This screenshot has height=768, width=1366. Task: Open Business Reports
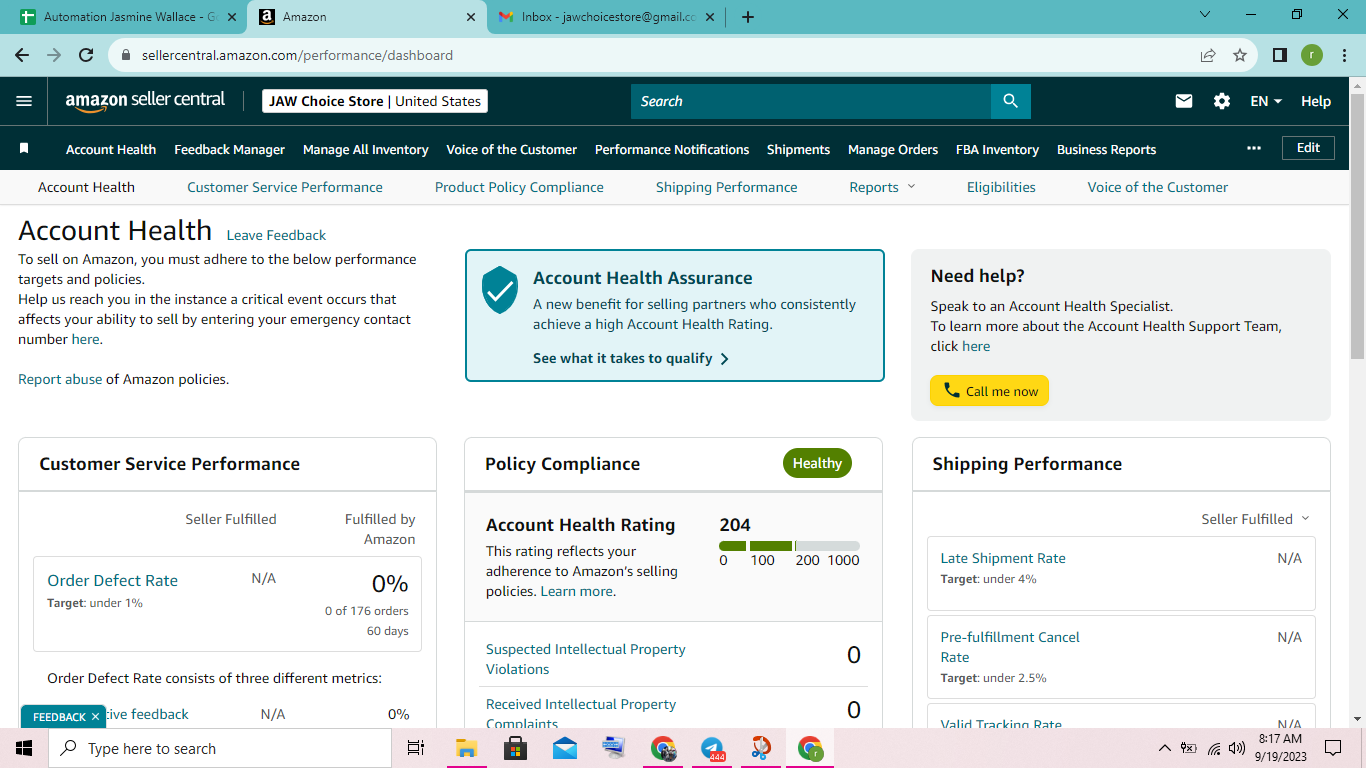click(1106, 149)
